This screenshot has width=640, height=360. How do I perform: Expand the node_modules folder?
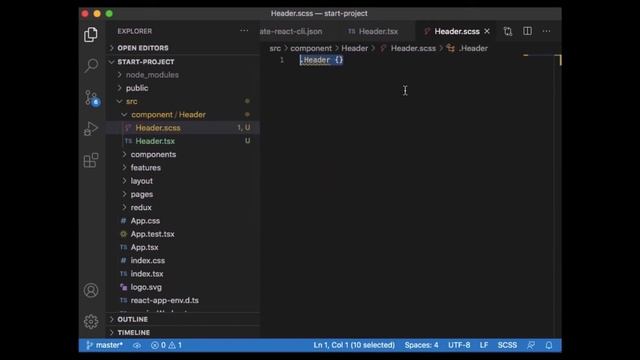click(x=182, y=75)
